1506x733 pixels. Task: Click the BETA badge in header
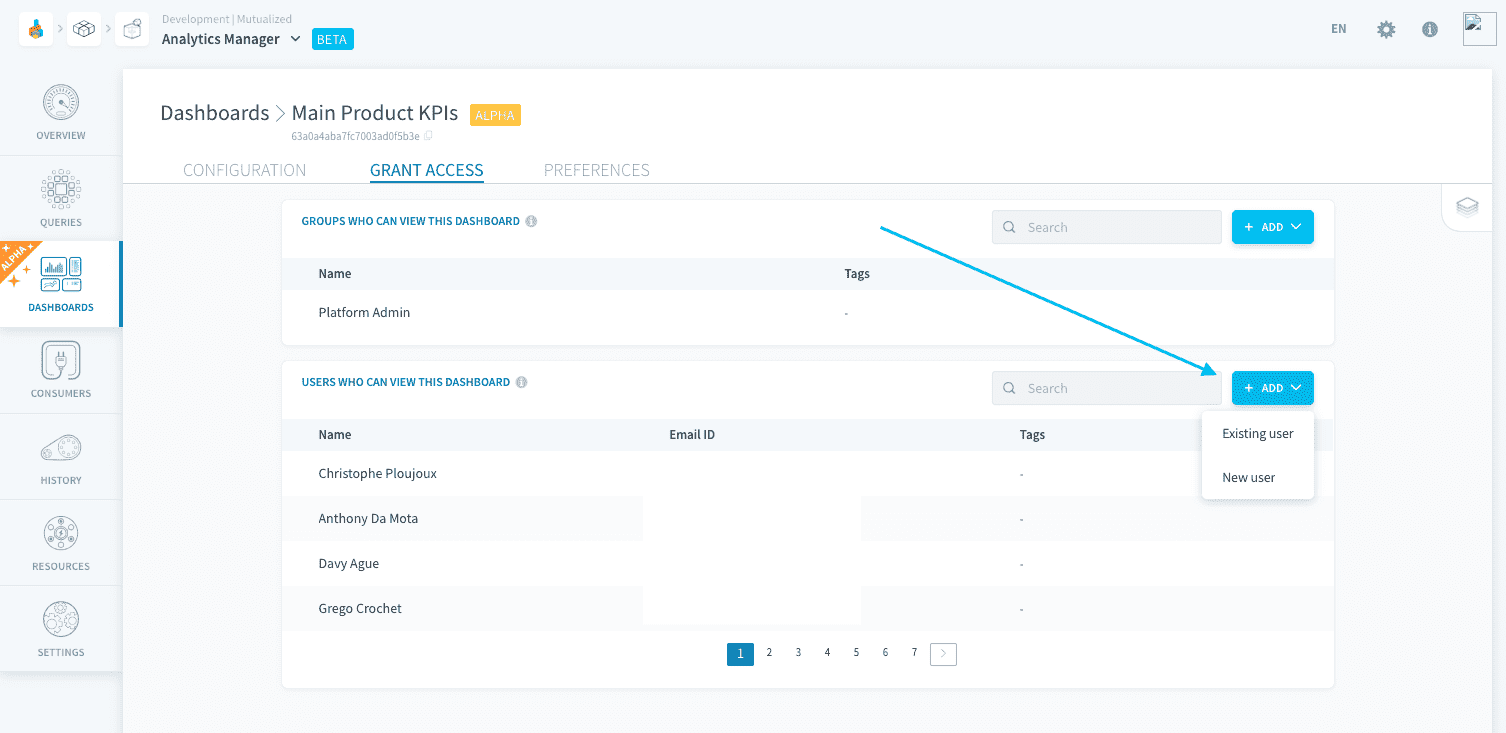(333, 39)
